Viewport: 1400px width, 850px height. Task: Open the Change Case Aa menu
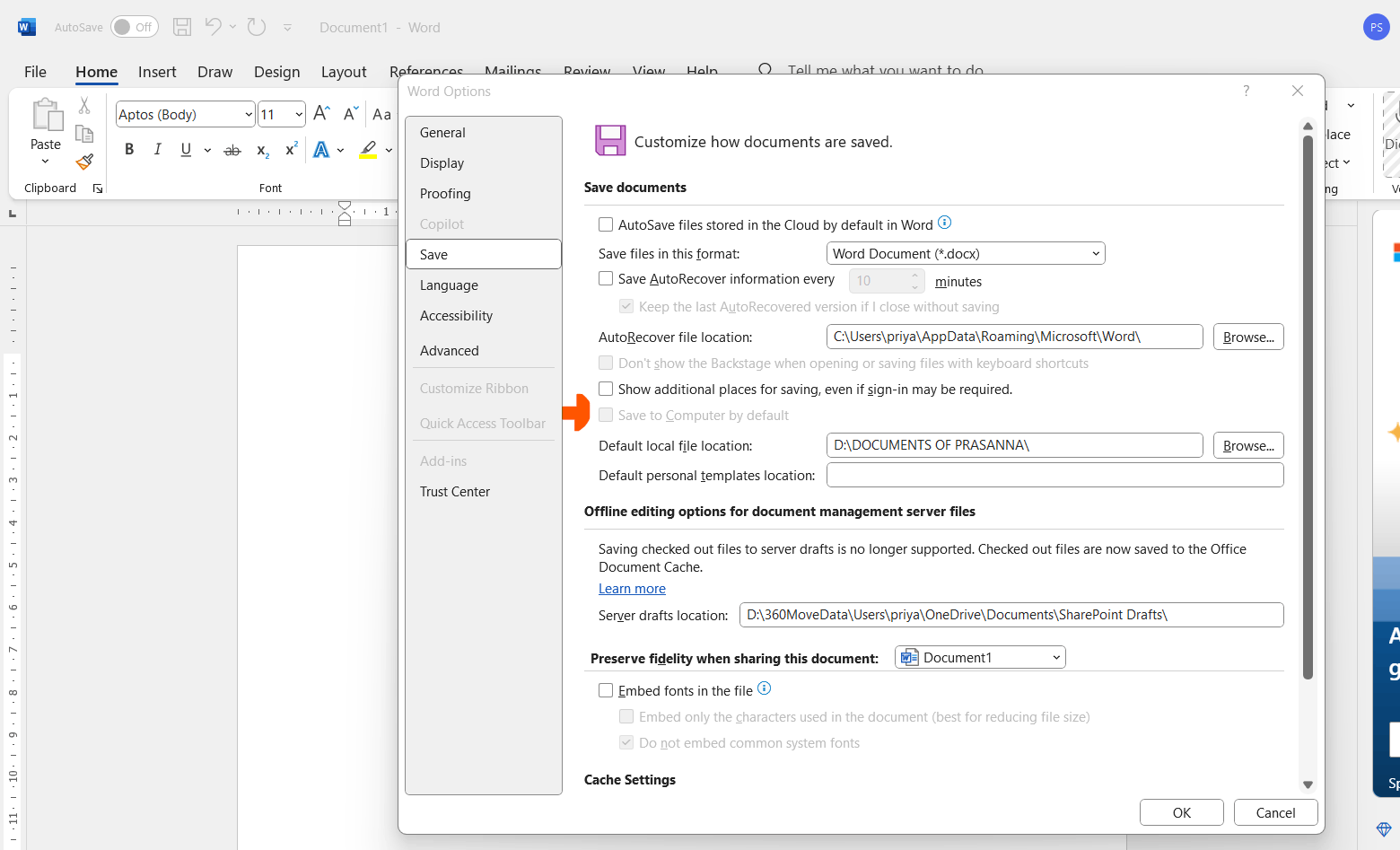tap(382, 114)
